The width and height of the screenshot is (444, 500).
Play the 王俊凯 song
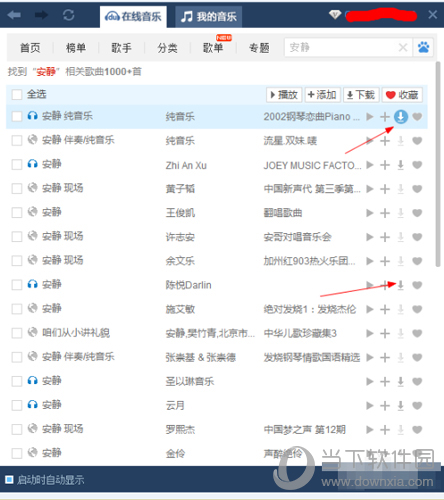[x=370, y=213]
